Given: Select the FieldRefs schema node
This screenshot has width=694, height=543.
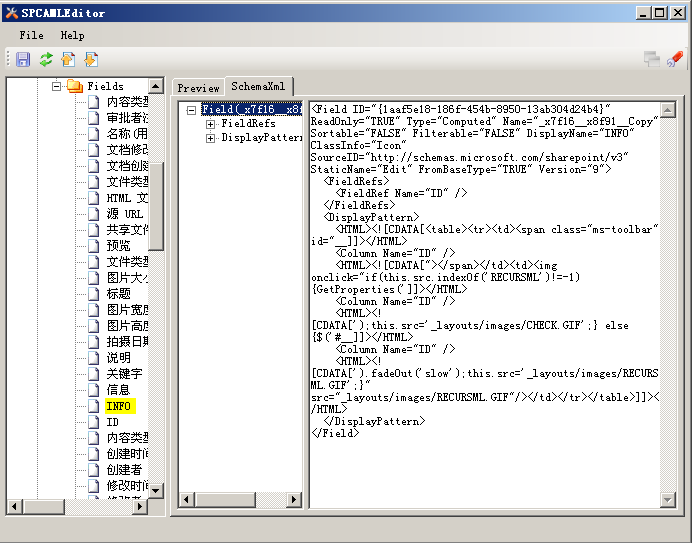Looking at the screenshot, I should point(248,123).
